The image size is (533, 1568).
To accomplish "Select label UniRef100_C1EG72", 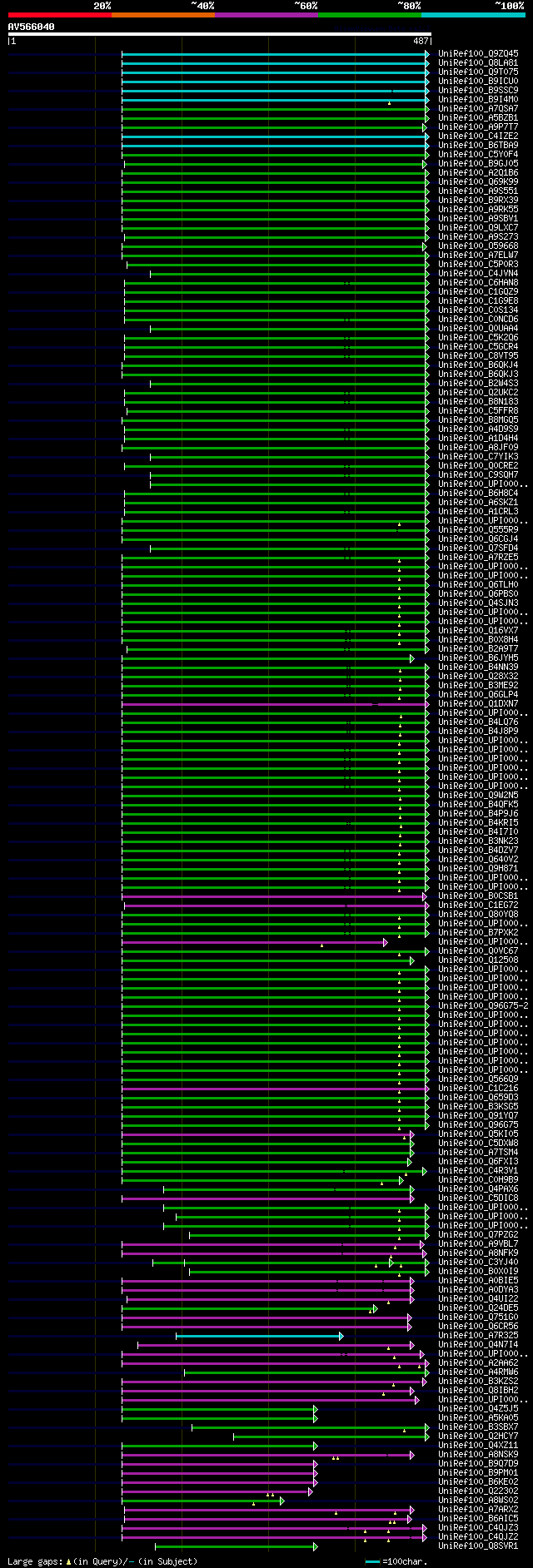I will (478, 906).
